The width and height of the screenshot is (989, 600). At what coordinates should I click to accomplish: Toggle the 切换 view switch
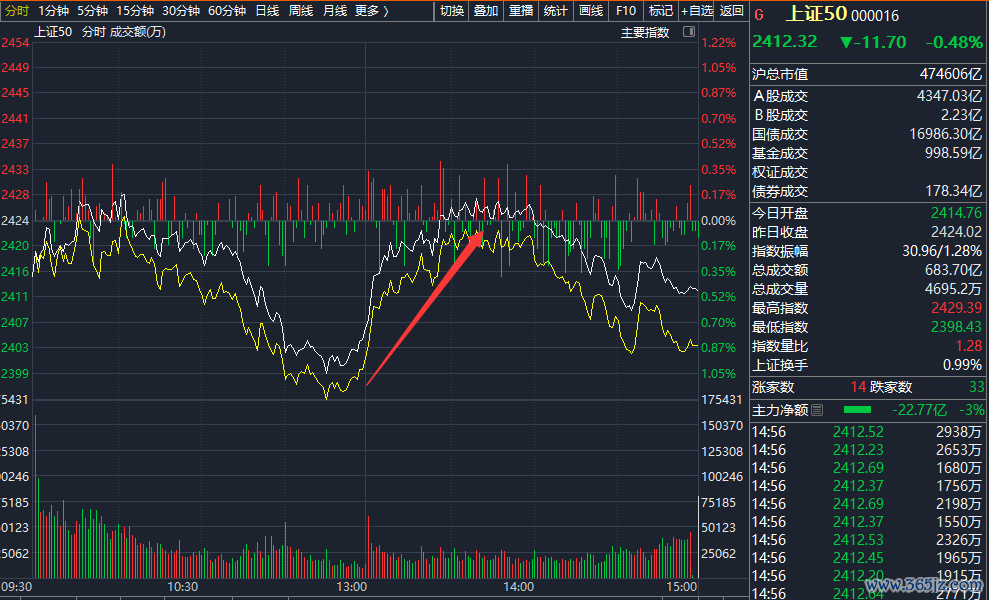coord(452,11)
